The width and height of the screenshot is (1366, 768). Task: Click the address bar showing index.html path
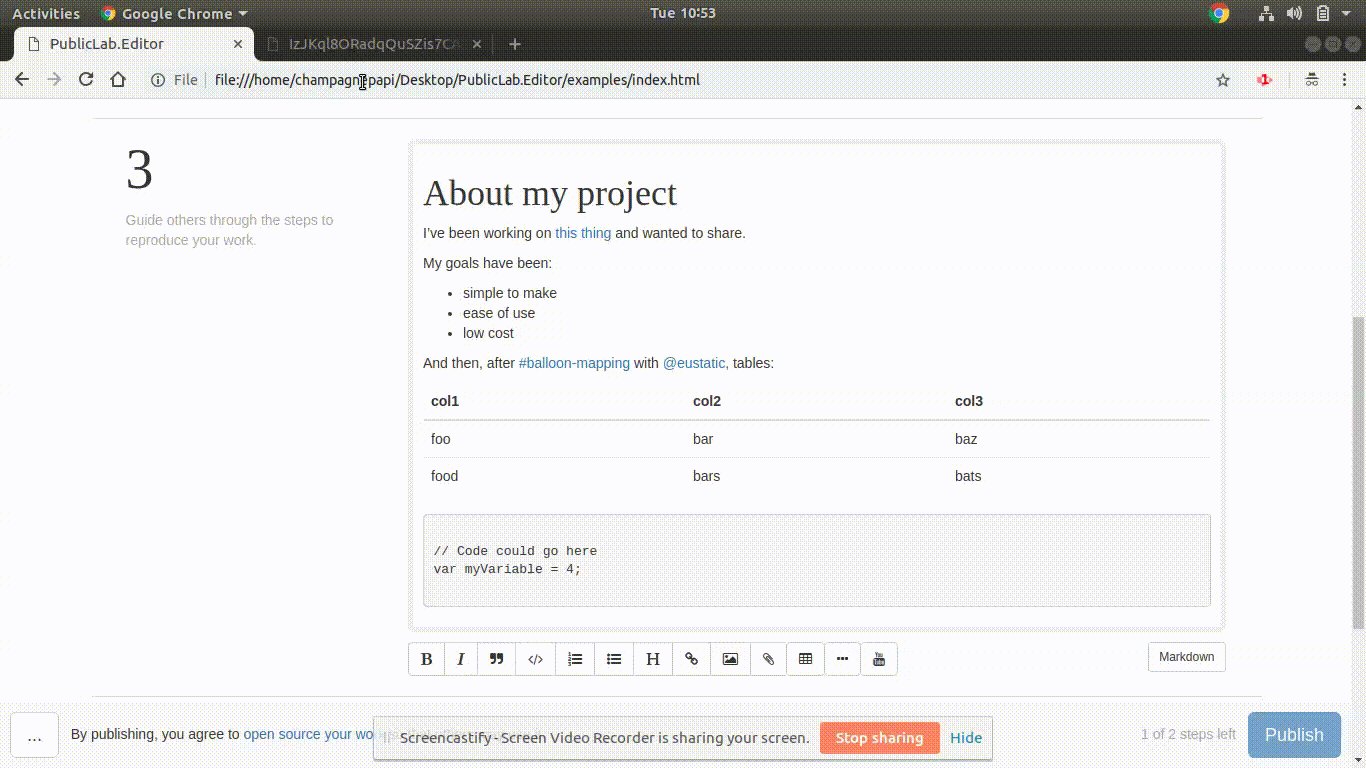point(456,80)
